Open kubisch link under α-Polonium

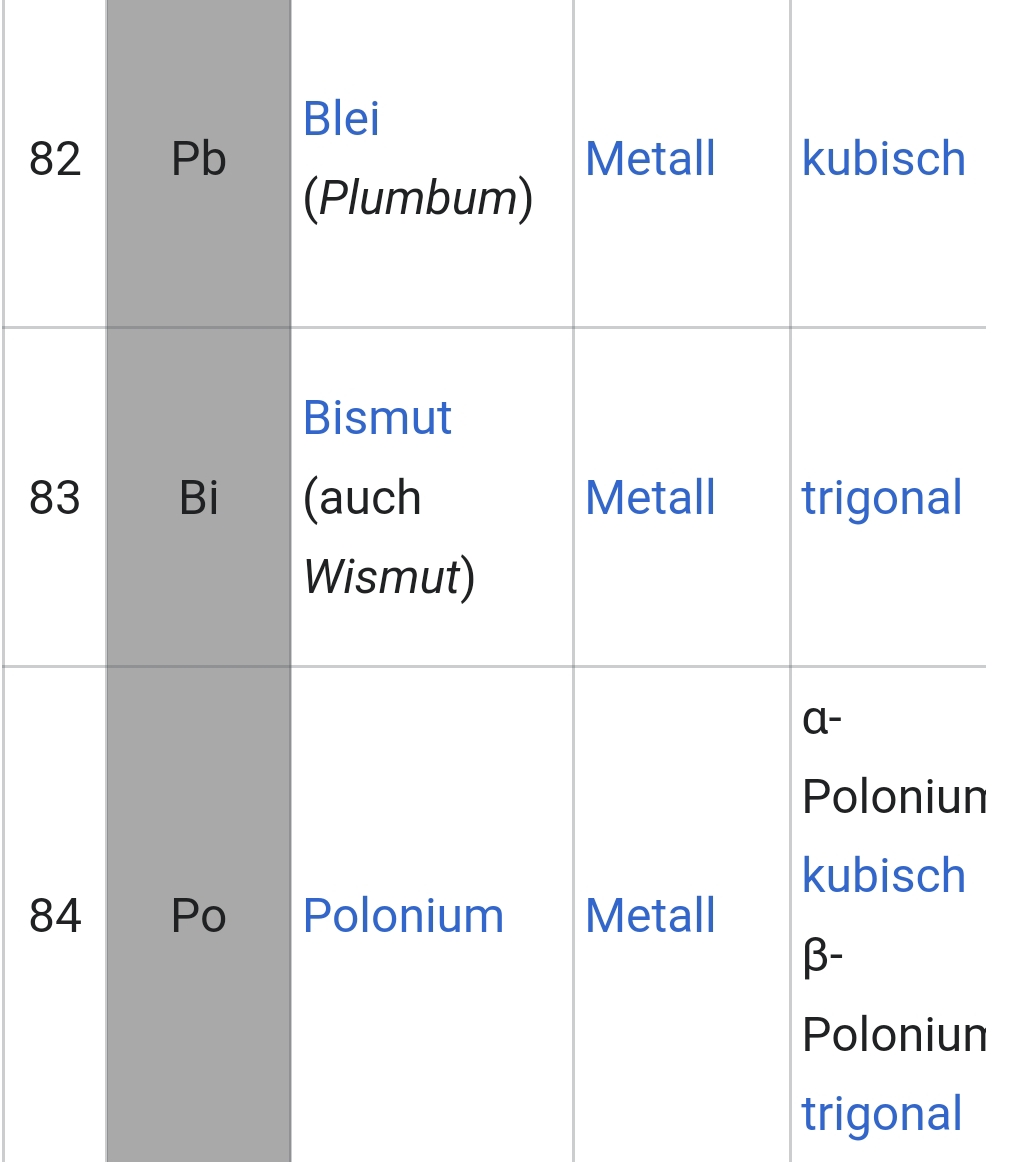[x=884, y=875]
